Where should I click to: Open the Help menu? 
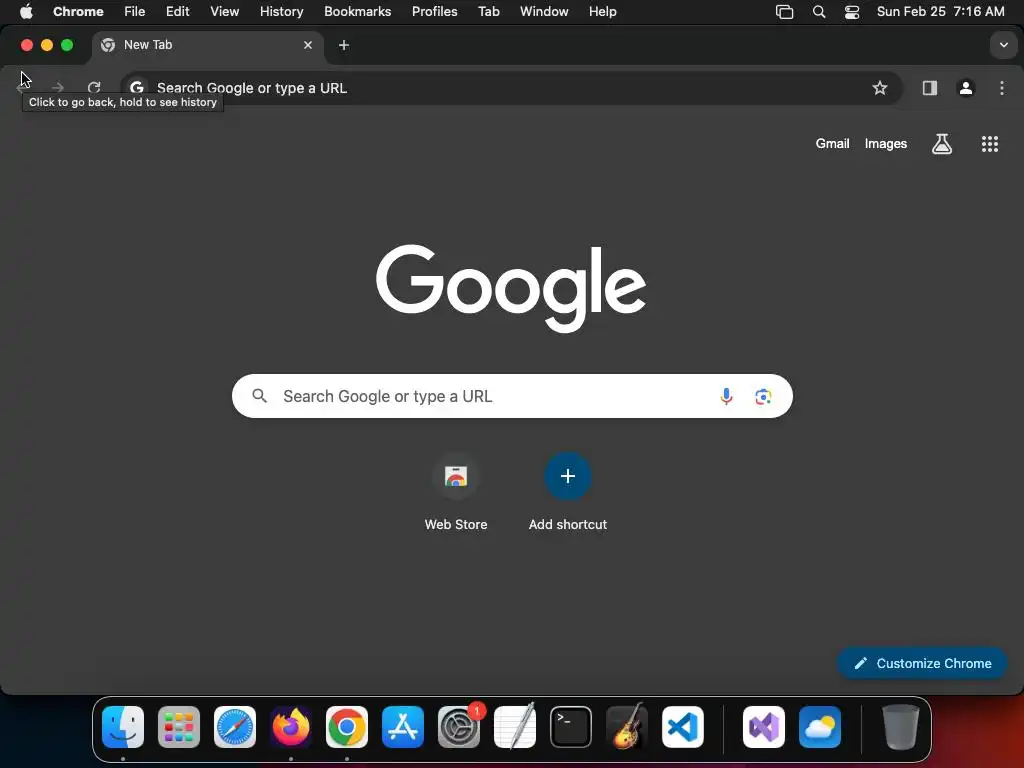point(602,11)
